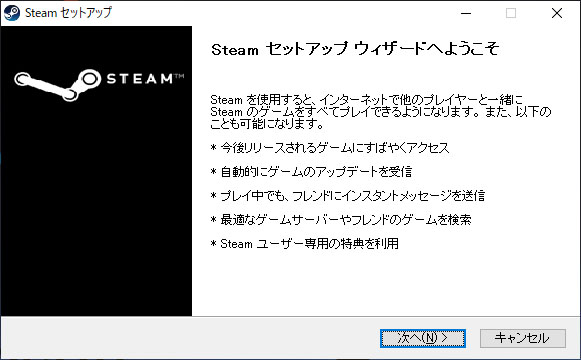Select the heading Steam セットアップ ウィザードへようこそ

(355, 49)
